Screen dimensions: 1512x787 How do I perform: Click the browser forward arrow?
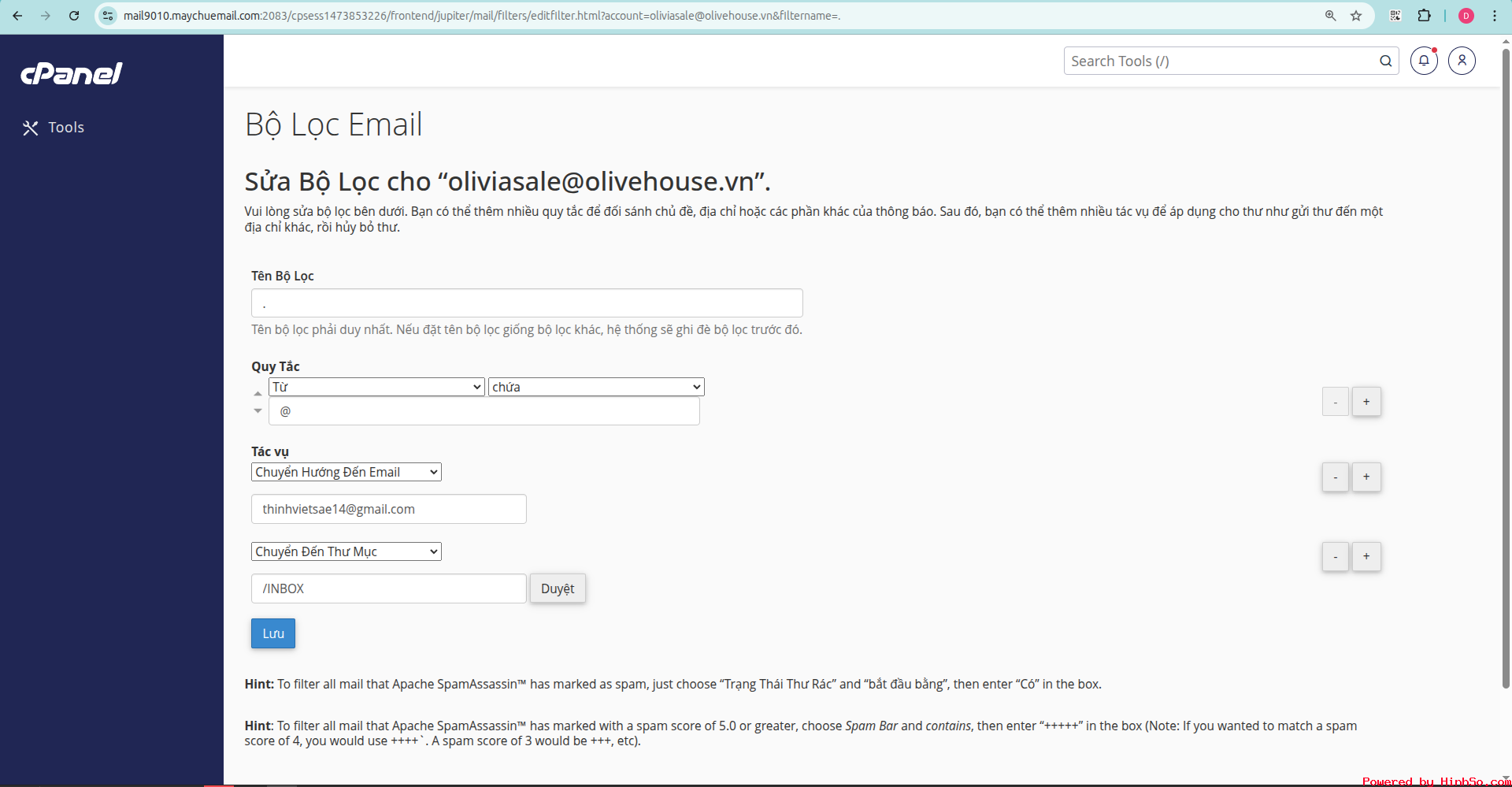(x=46, y=16)
